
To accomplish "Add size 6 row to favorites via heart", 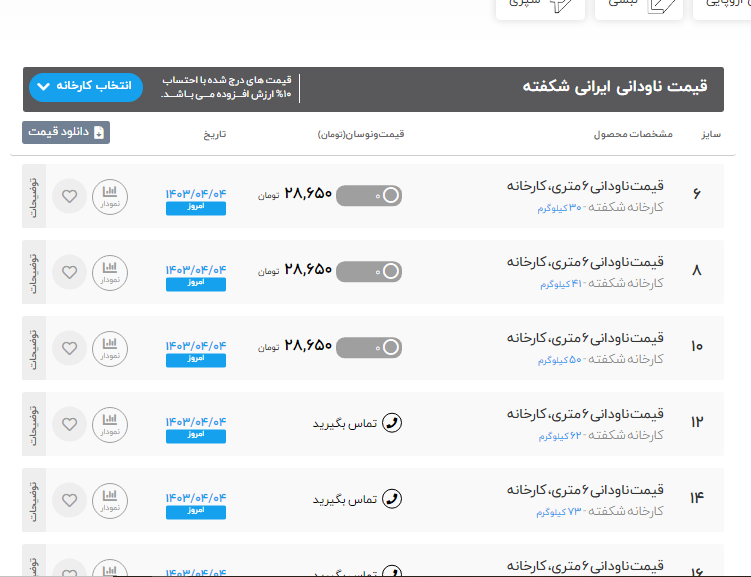I will [69, 196].
